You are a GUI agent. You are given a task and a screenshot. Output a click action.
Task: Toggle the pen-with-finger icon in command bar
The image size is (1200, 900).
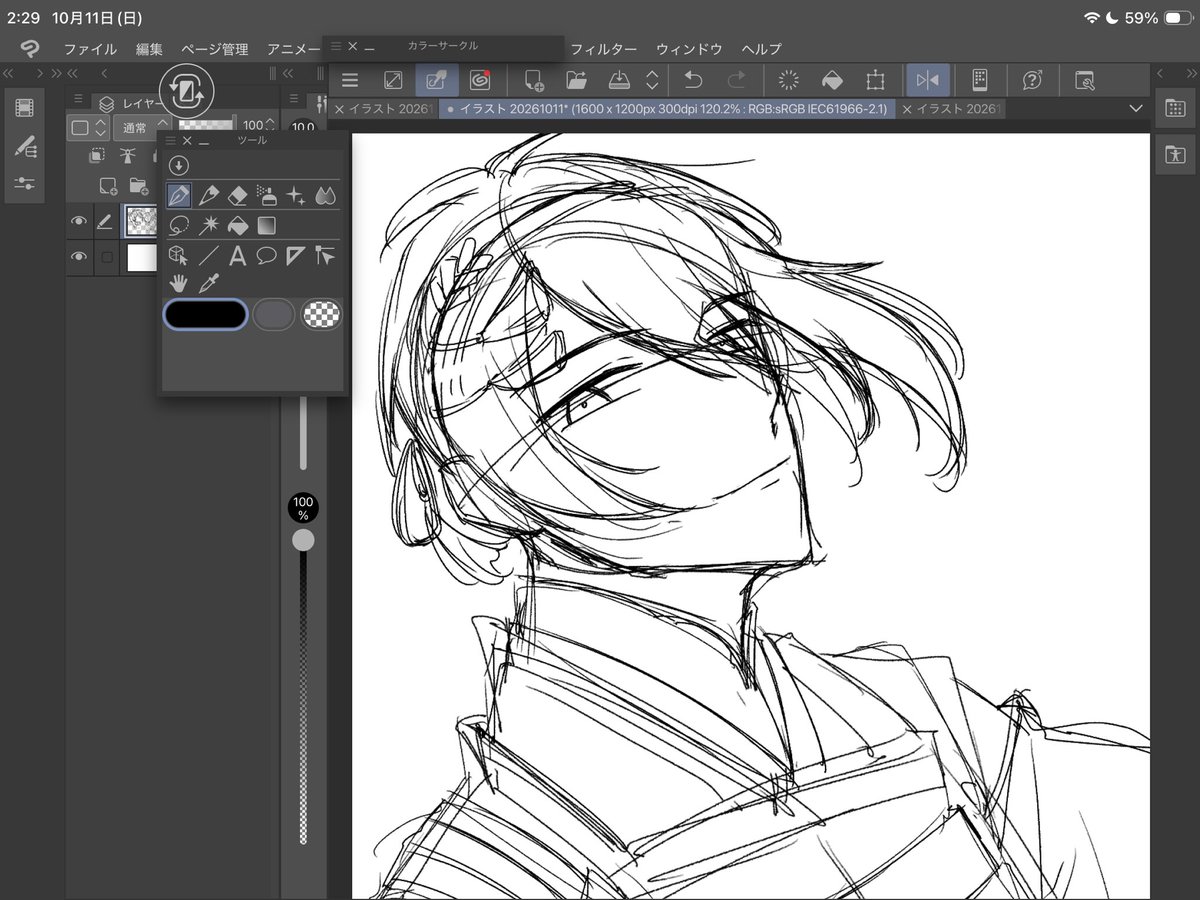[x=437, y=81]
